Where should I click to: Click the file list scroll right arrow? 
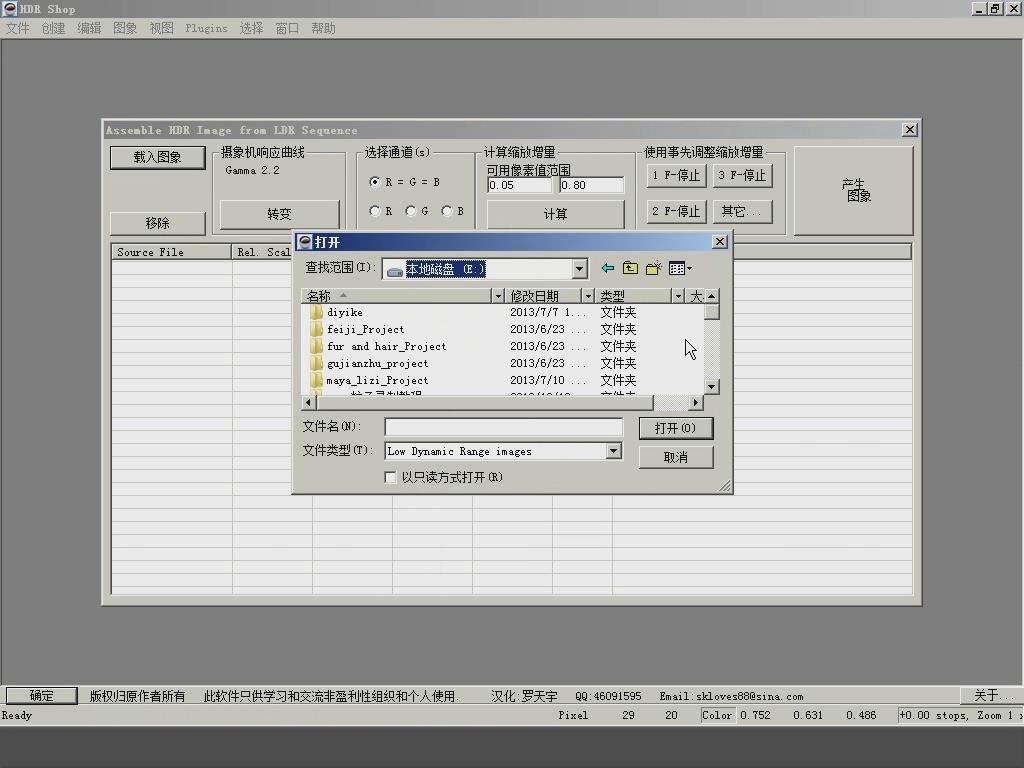[x=696, y=403]
